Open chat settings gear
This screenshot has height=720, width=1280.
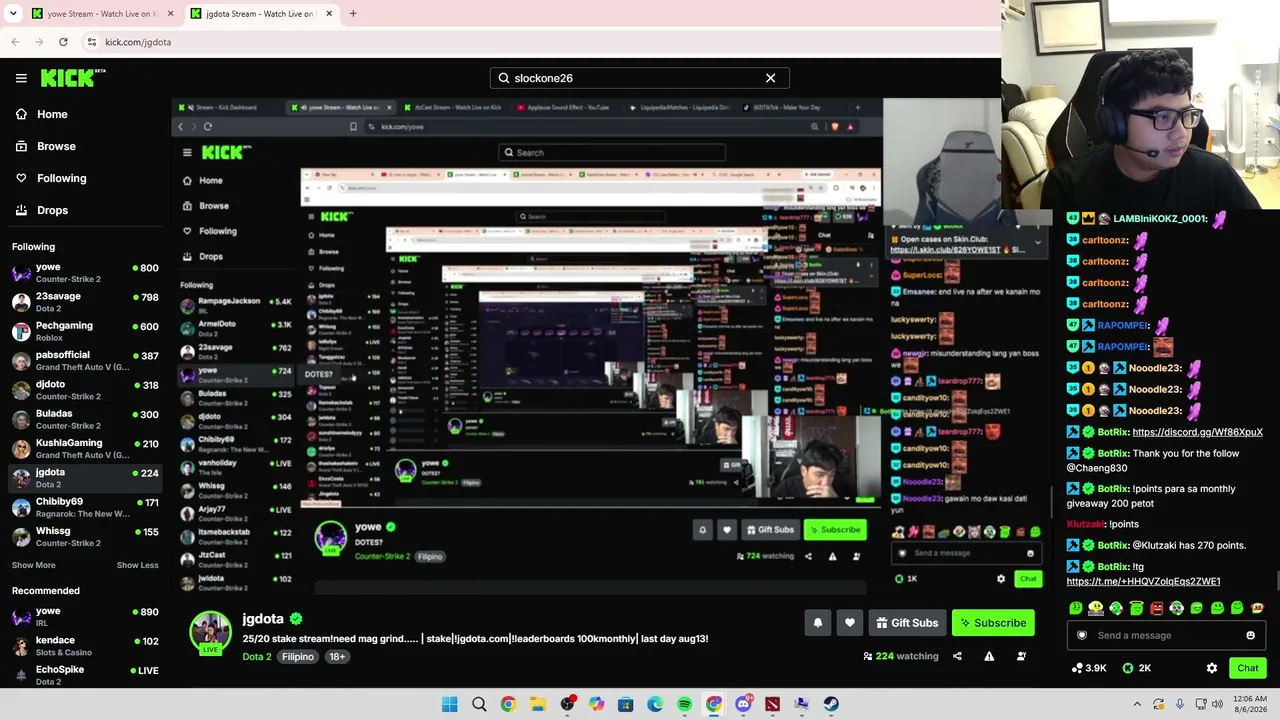(1211, 668)
